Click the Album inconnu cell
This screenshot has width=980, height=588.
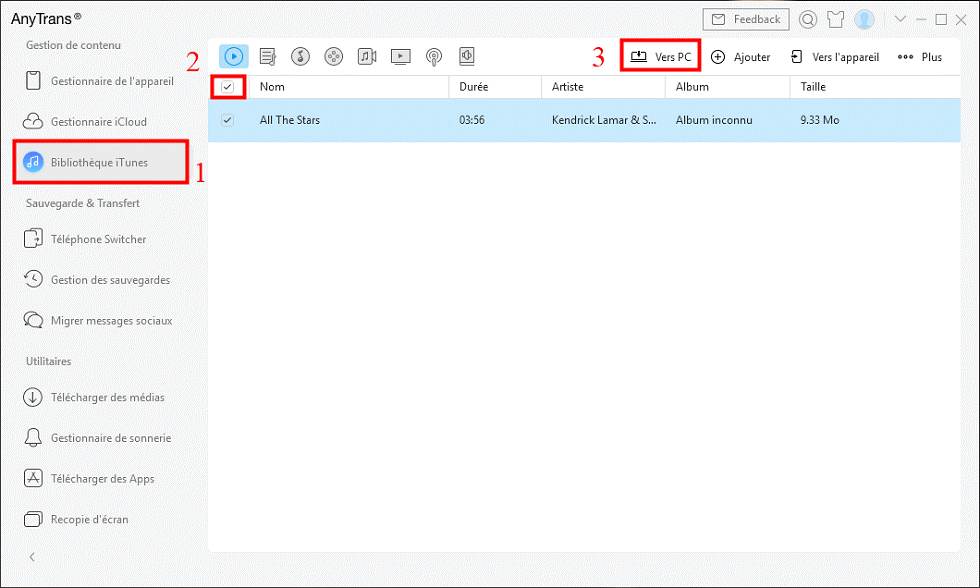714,120
